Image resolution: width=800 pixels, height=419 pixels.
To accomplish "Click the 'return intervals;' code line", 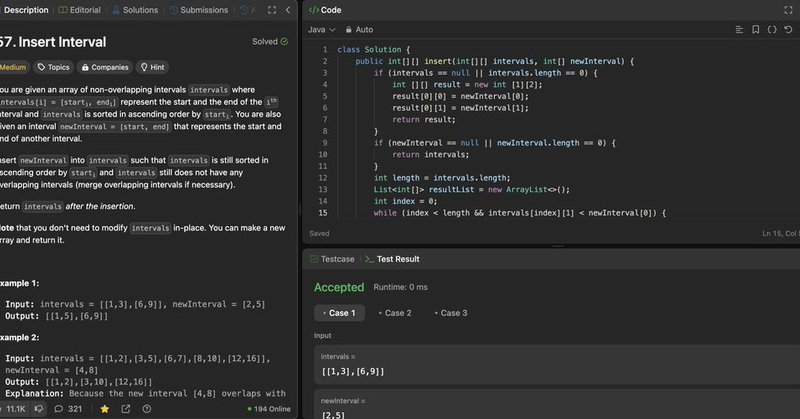I will pos(430,155).
